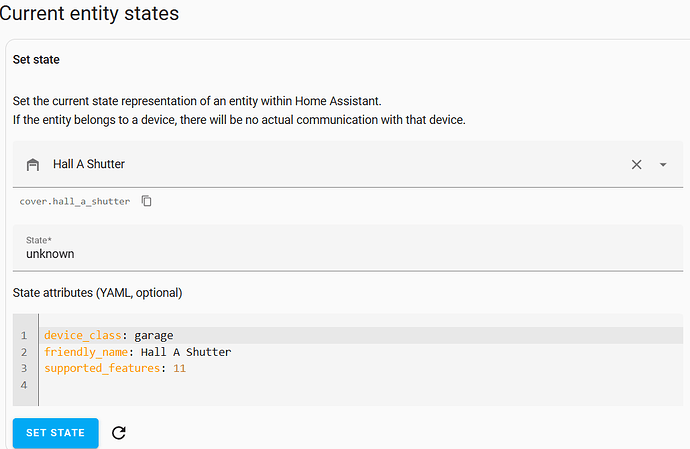Click the cover.hall_a_shutter entity ID text
The width and height of the screenshot is (690, 449).
point(75,201)
